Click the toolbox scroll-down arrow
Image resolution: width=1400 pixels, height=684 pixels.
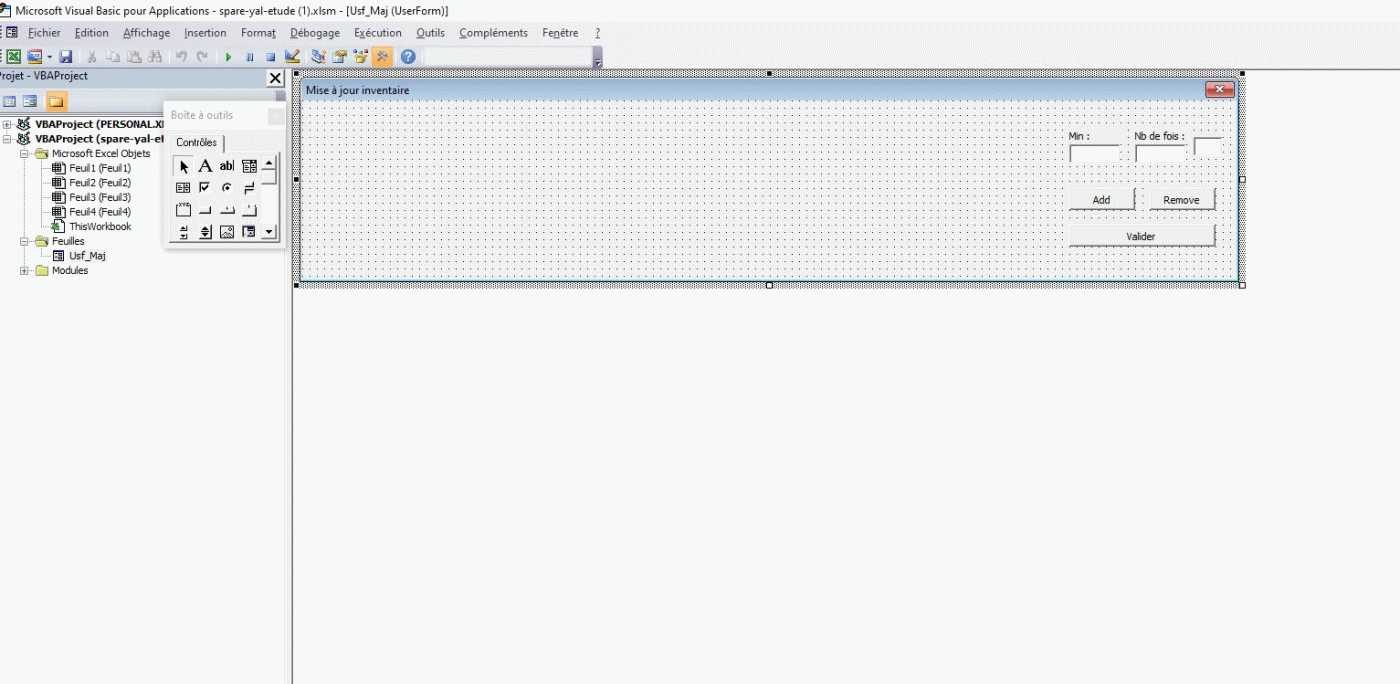click(269, 232)
